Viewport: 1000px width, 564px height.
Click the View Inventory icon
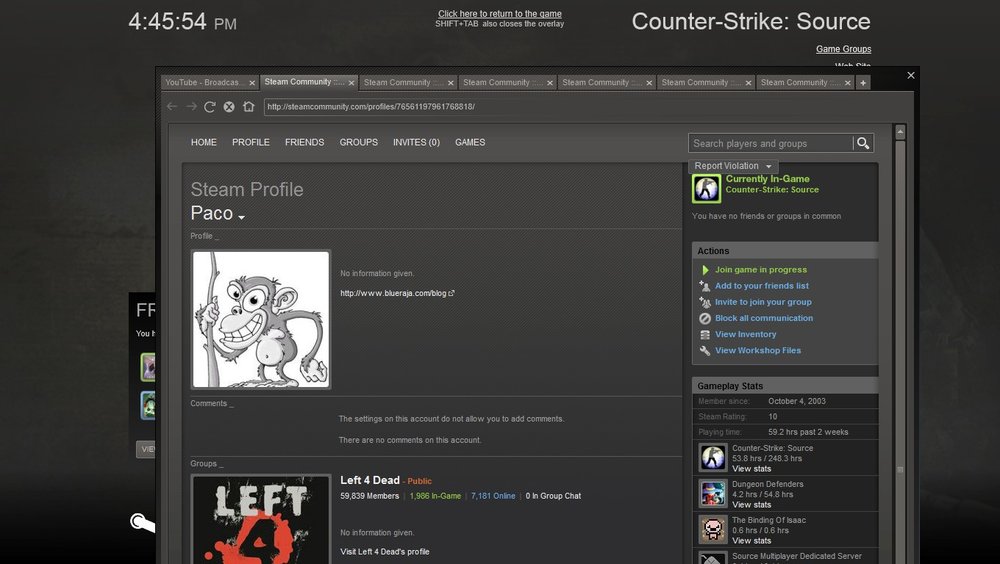coord(705,334)
